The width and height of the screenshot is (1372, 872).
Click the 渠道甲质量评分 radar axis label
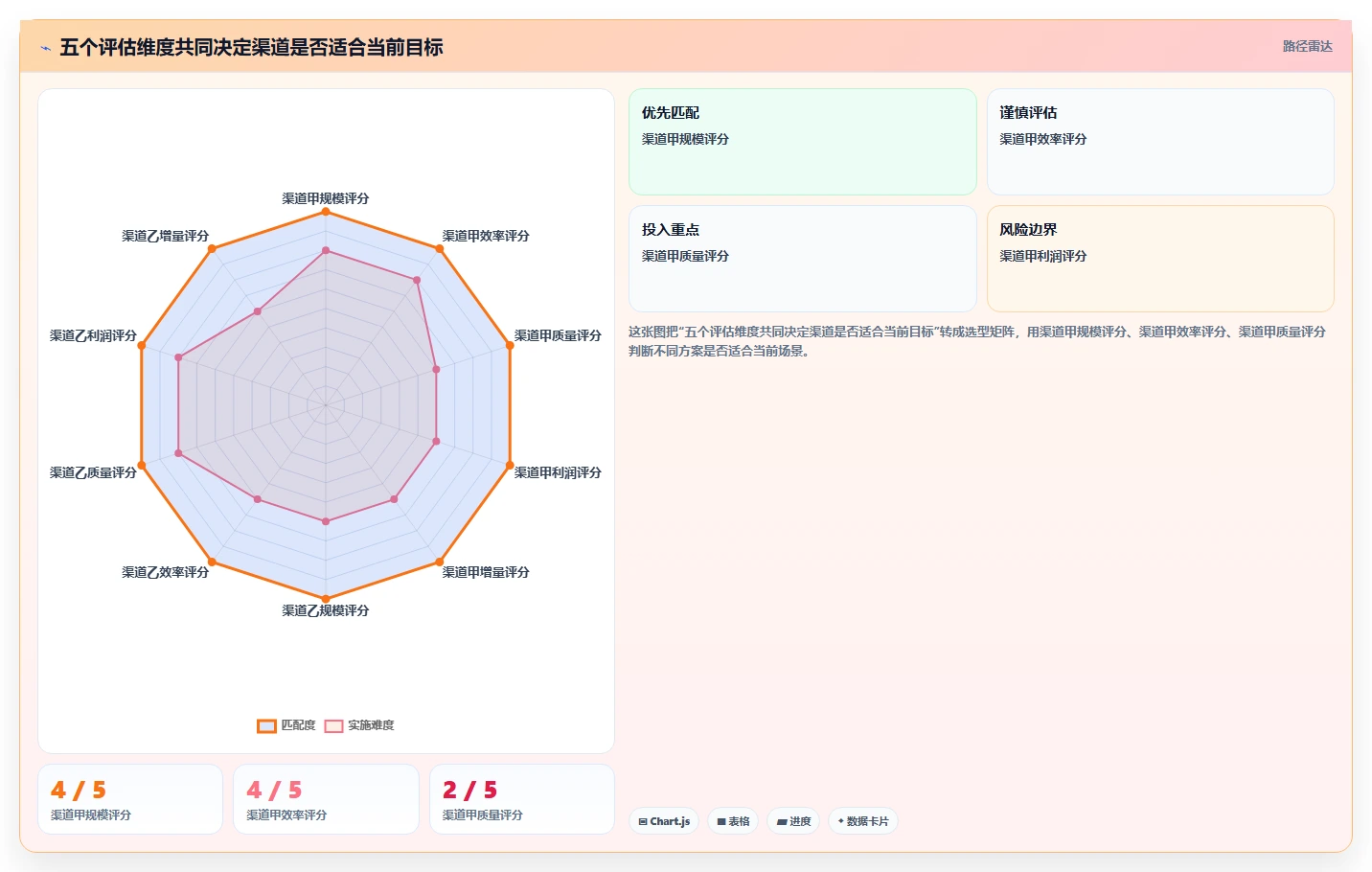558,335
